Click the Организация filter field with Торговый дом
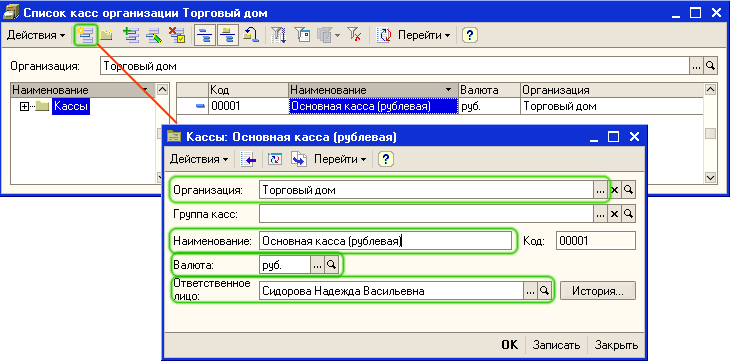The image size is (731, 361). (394, 66)
